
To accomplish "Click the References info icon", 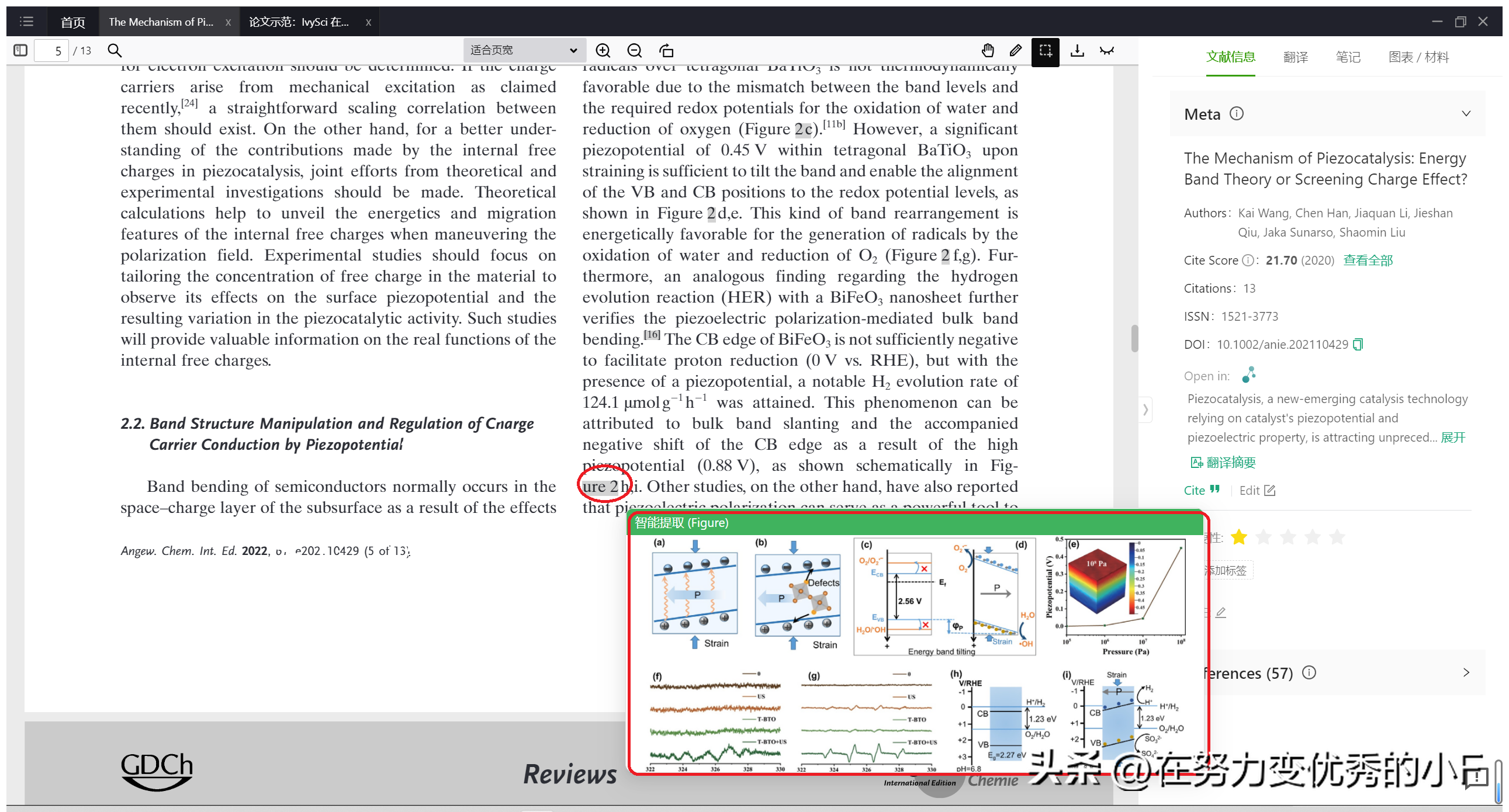I will (x=1309, y=672).
